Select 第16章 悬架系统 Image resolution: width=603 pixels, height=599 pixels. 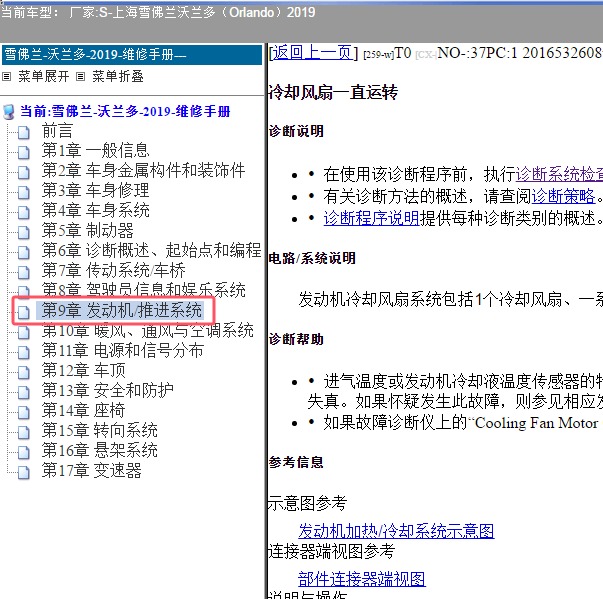click(100, 450)
